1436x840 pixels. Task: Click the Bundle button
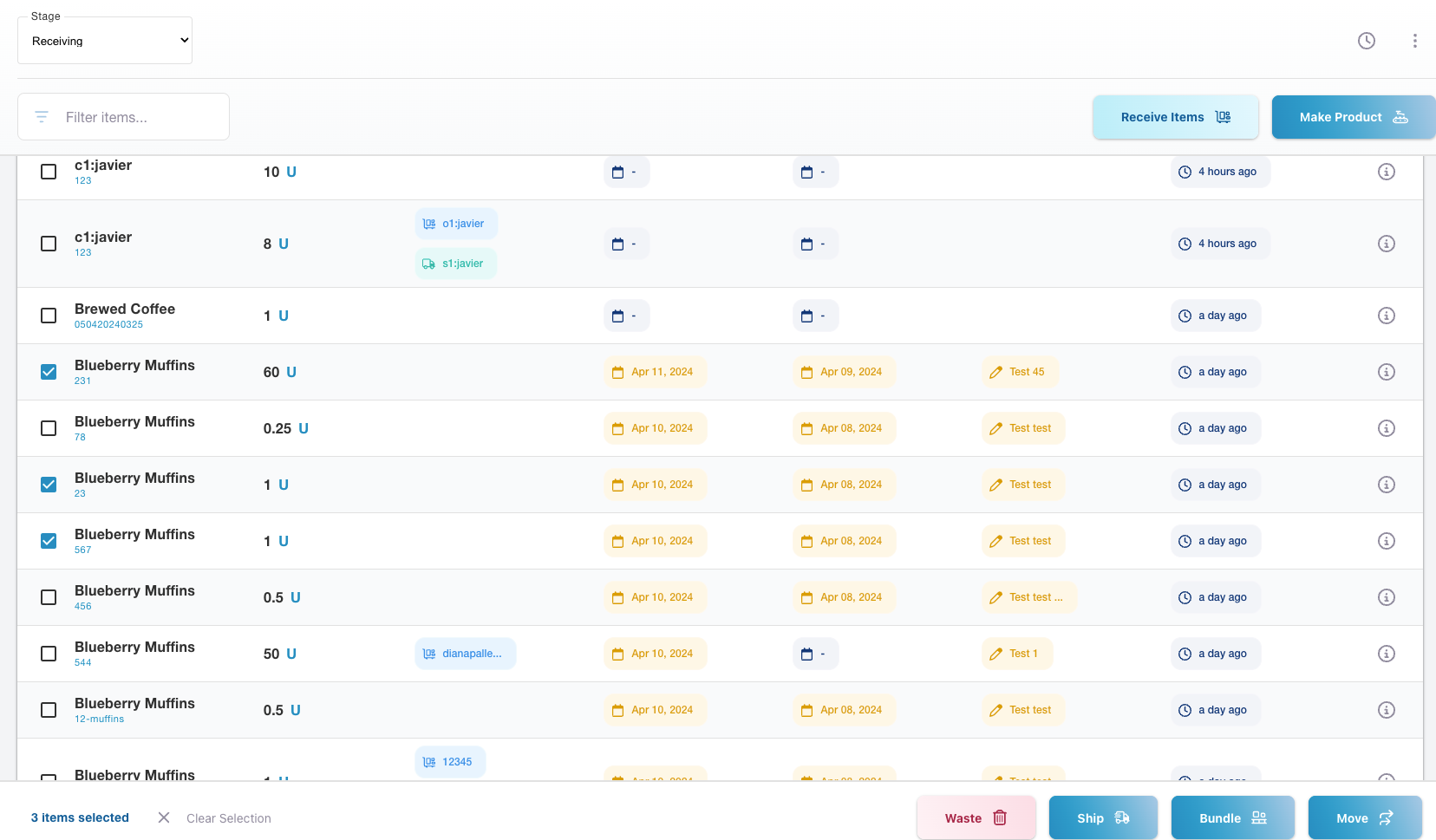click(1232, 817)
